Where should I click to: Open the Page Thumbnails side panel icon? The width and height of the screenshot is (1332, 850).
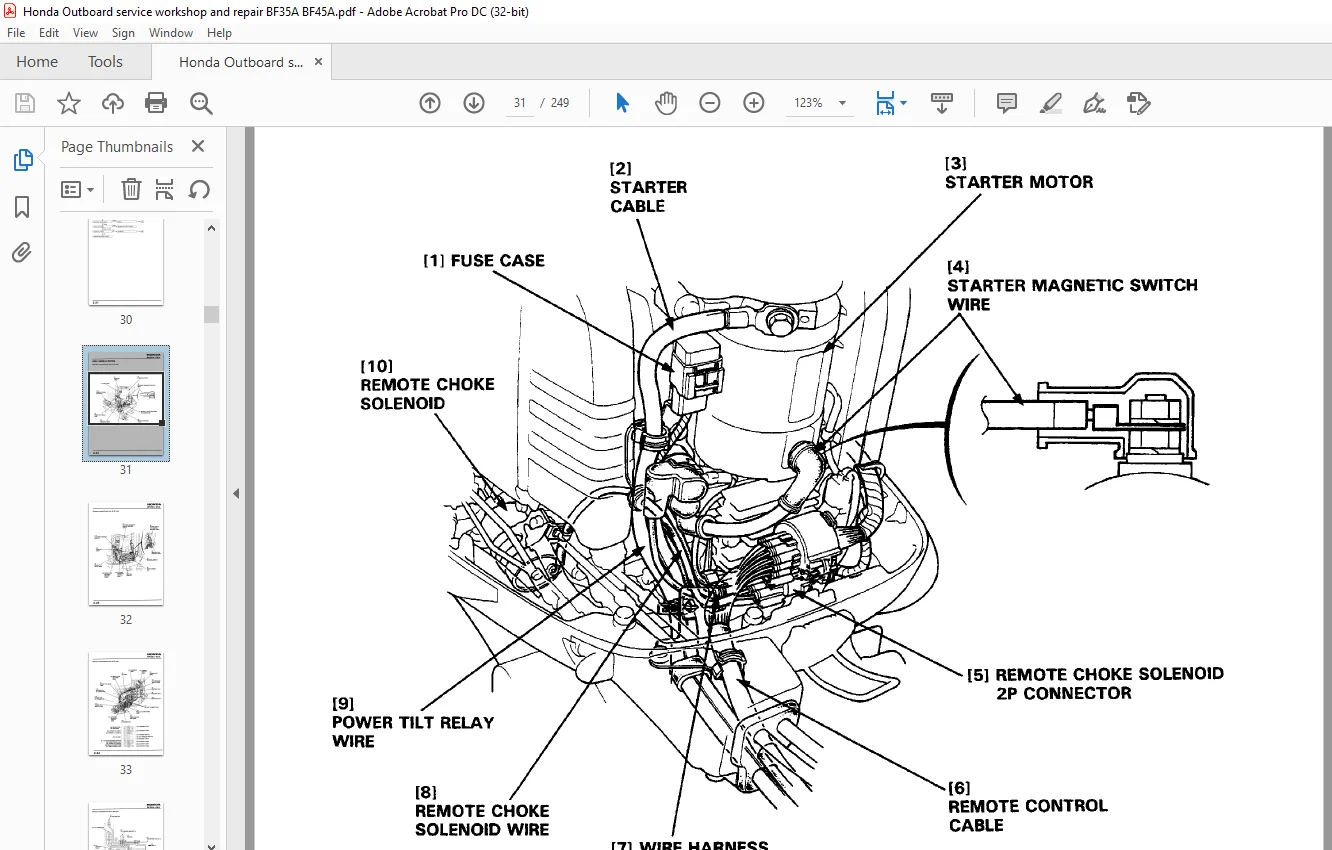point(22,160)
